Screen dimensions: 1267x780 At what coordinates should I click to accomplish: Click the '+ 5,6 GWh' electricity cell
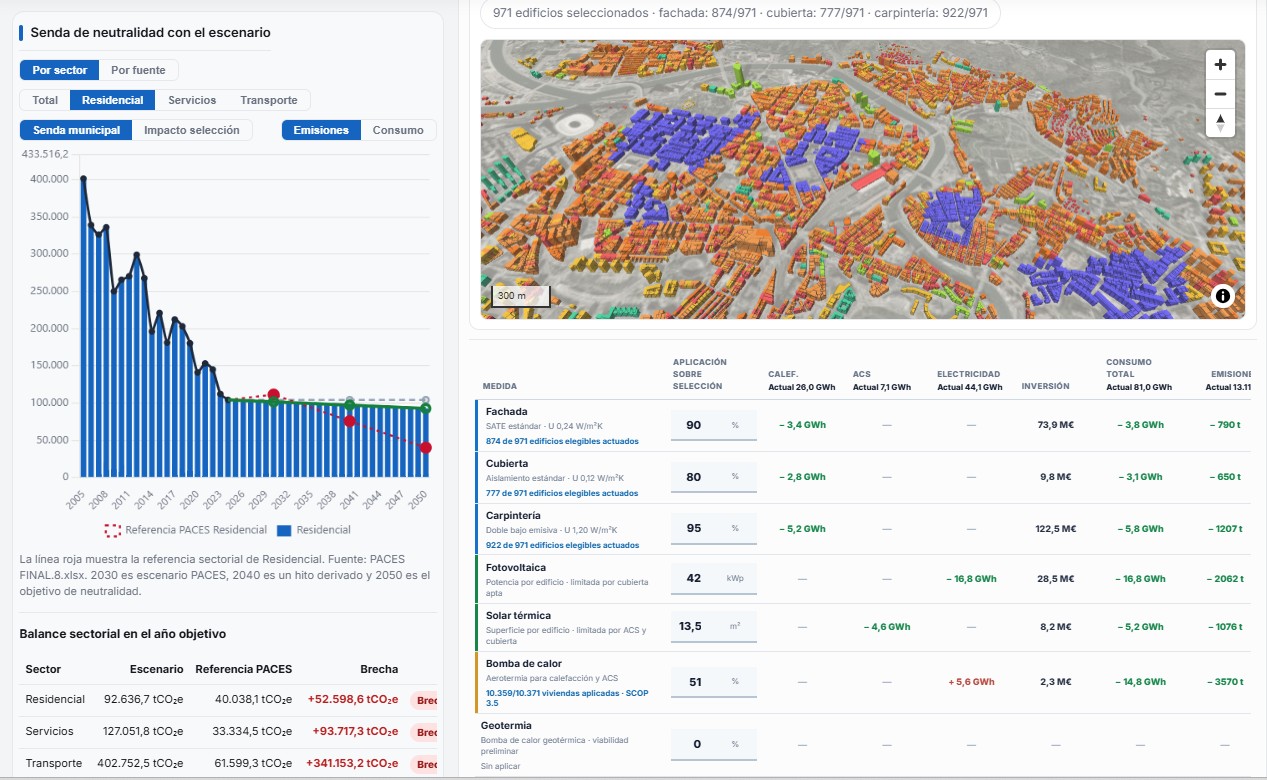click(971, 682)
